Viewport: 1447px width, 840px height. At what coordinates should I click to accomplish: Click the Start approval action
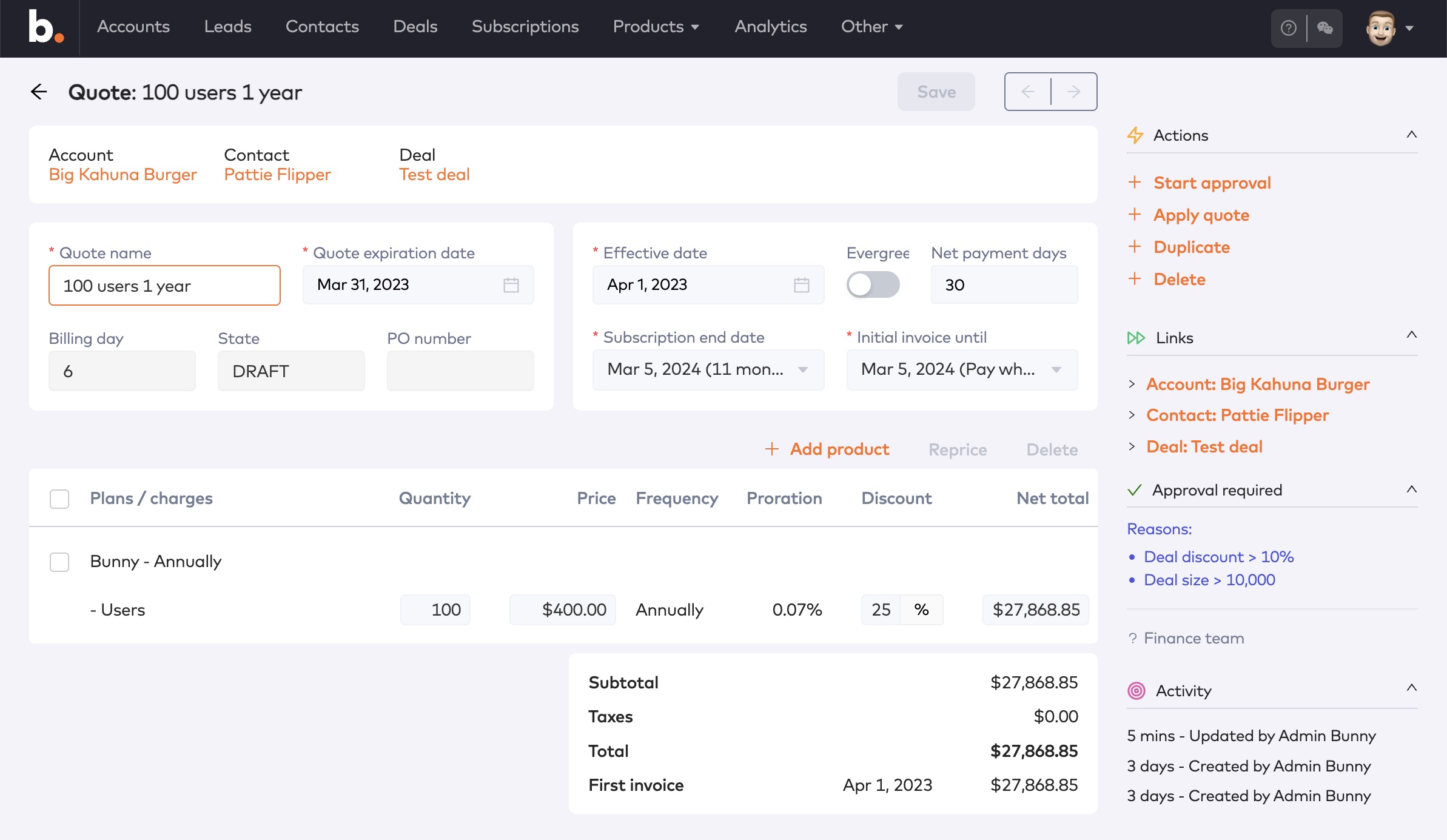coord(1212,183)
